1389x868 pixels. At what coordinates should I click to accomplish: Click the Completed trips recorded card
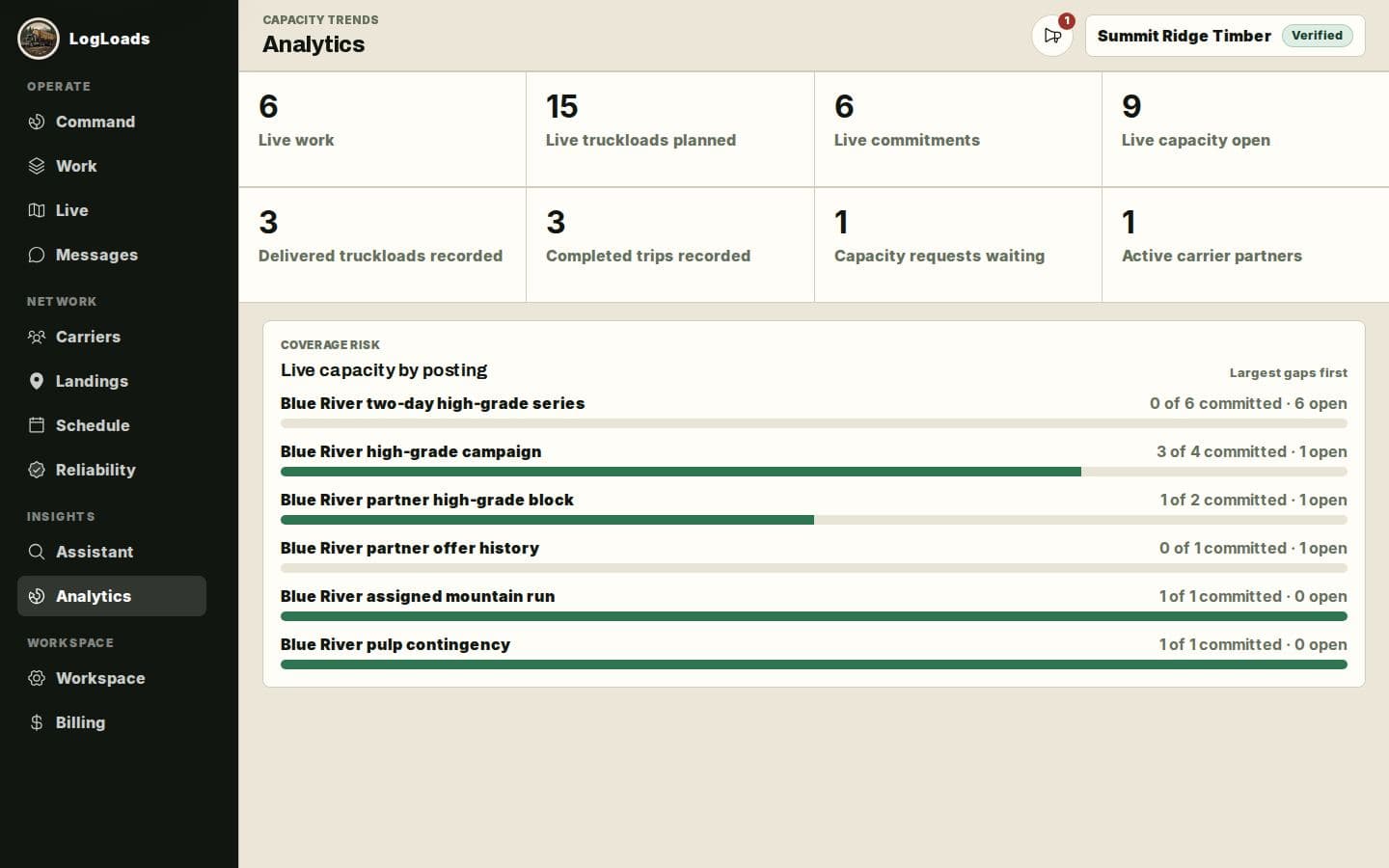click(x=670, y=245)
